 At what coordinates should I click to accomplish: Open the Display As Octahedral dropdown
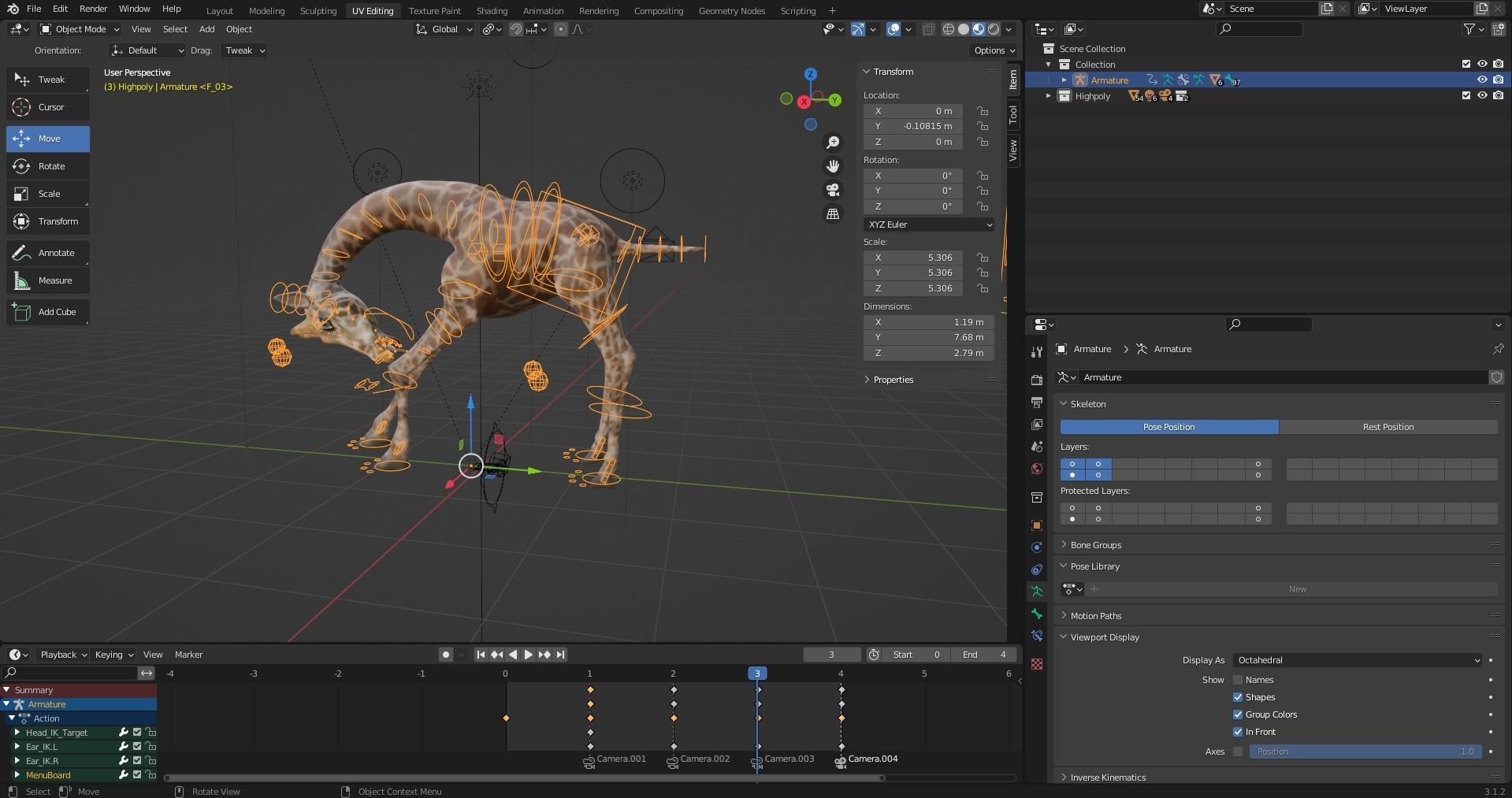1358,660
